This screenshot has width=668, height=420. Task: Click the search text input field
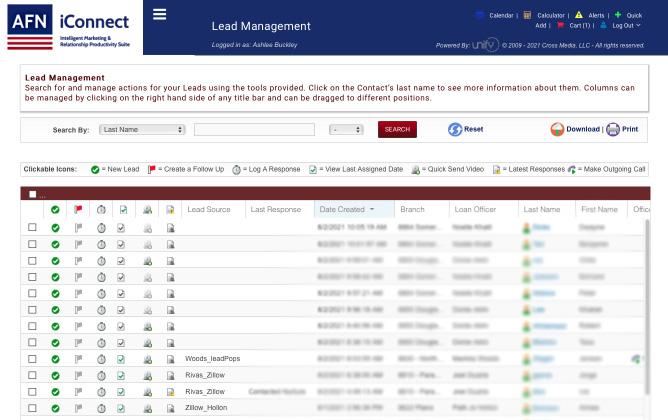[254, 129]
